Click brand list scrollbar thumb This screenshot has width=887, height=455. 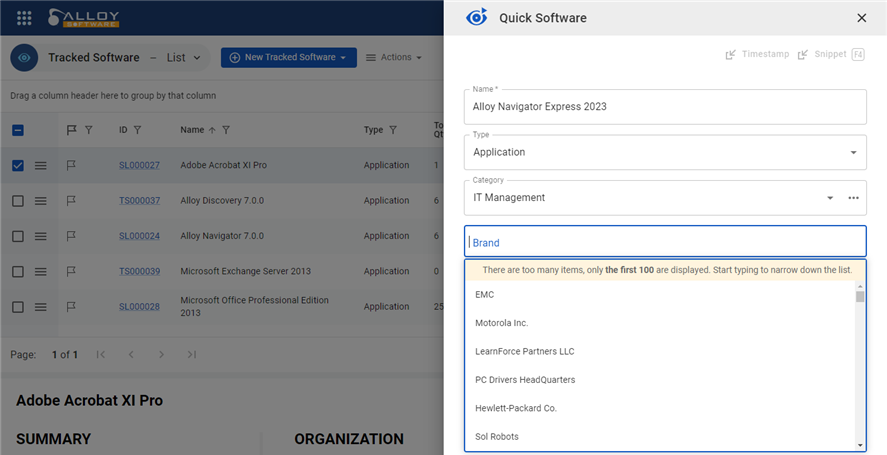(860, 297)
